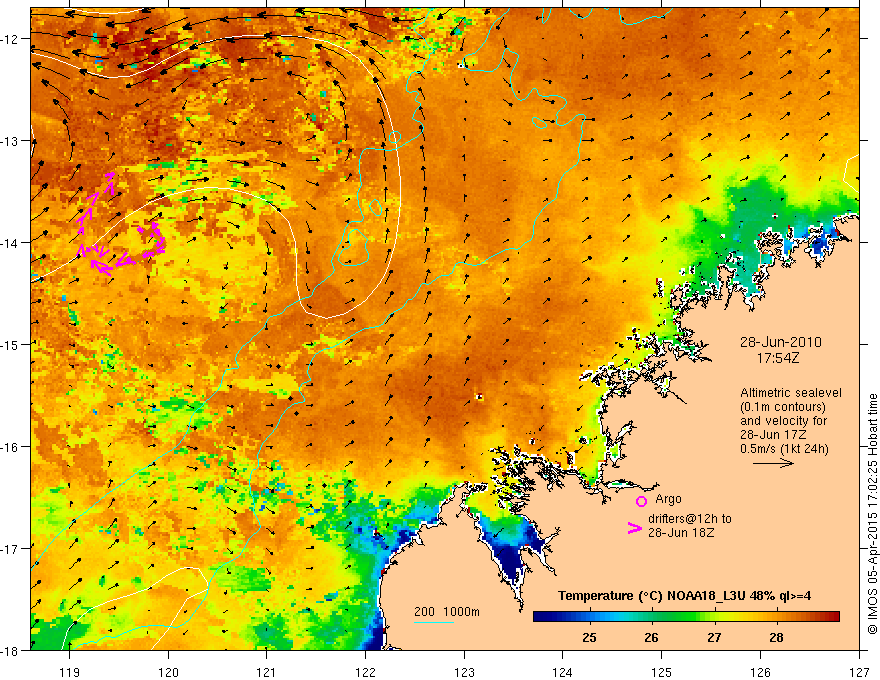Click the latitude axis label -16

pyautogui.click(x=10, y=447)
